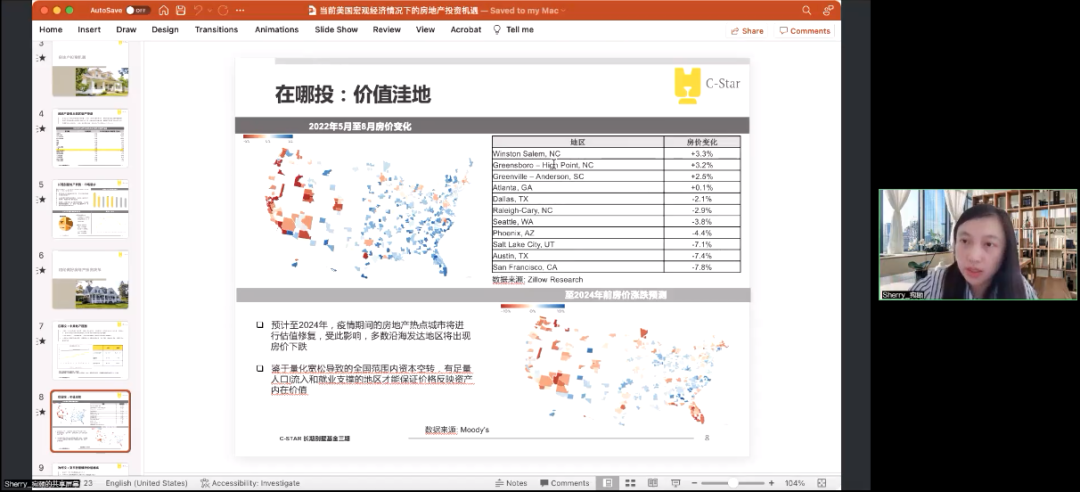
Task: Click the Home icon in title bar
Action: pos(163,10)
